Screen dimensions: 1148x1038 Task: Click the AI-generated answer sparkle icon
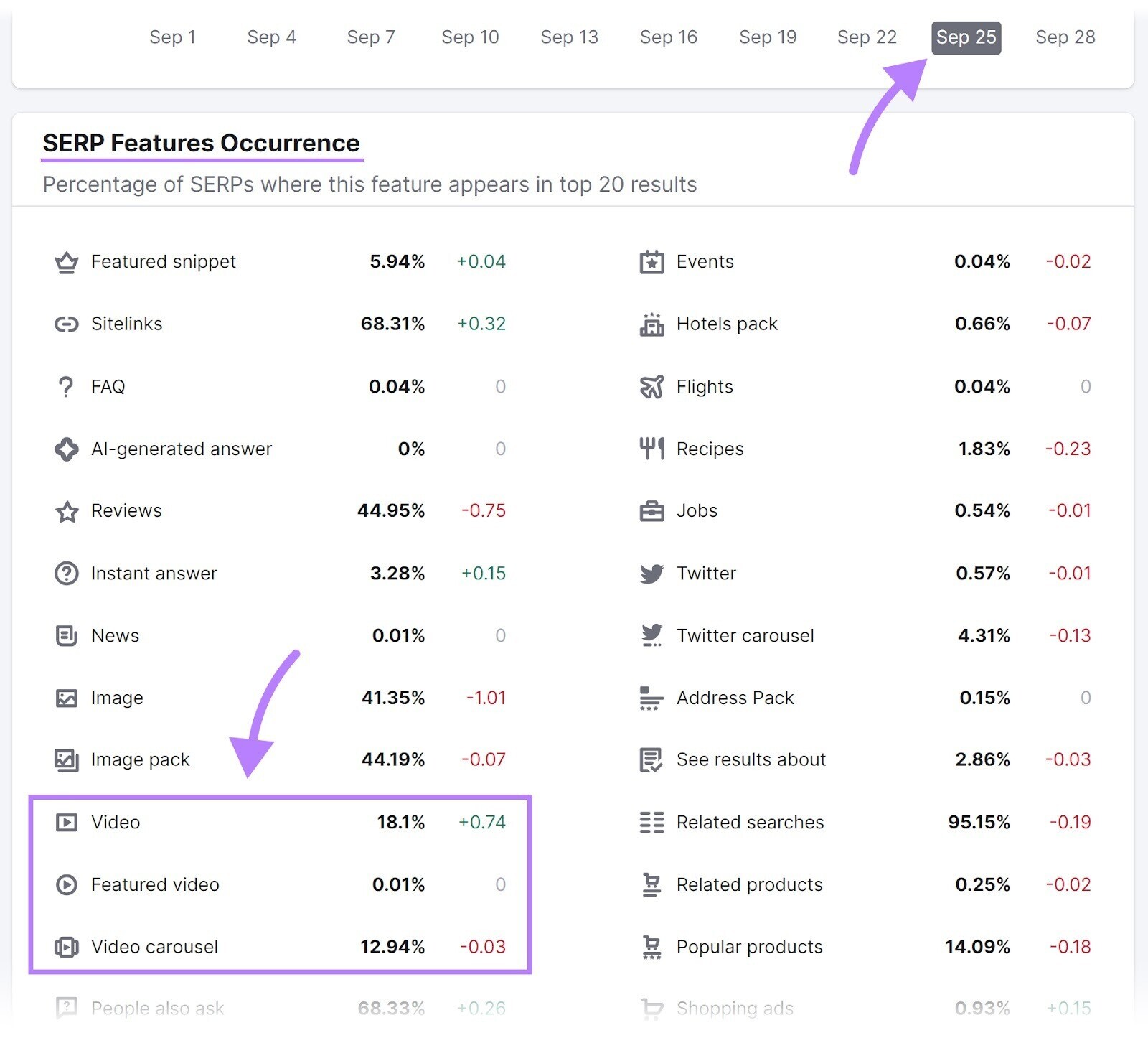click(x=66, y=449)
